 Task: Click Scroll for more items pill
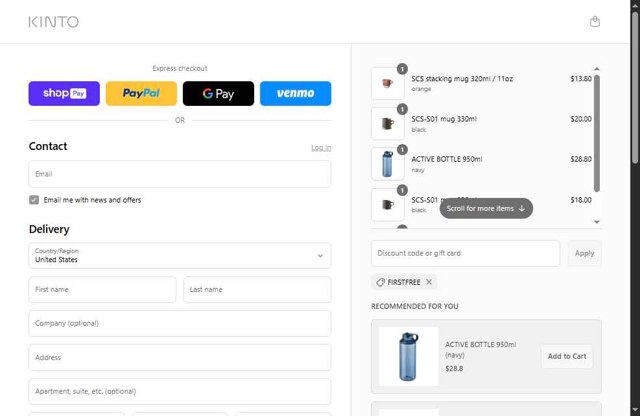click(486, 209)
